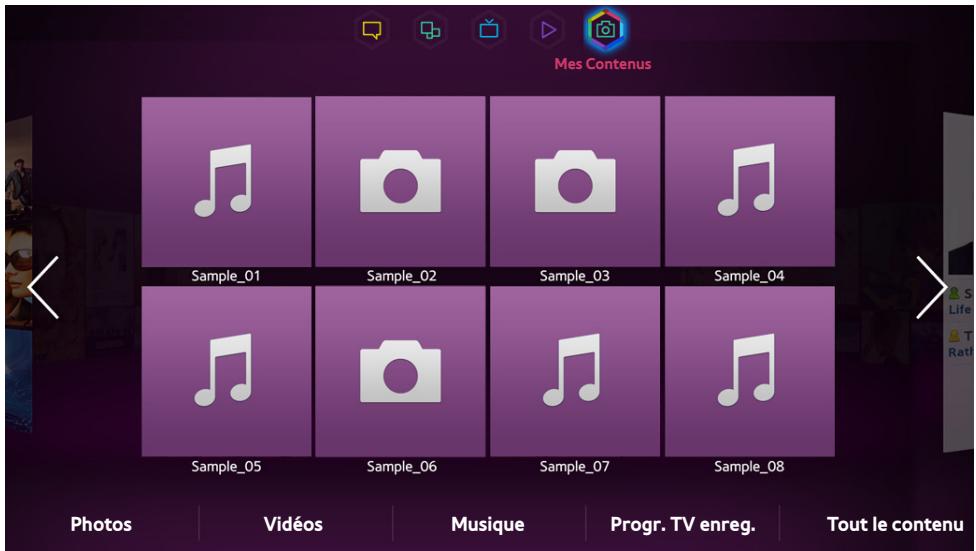
Task: Open the Sample_06 photo tile
Action: pos(400,372)
